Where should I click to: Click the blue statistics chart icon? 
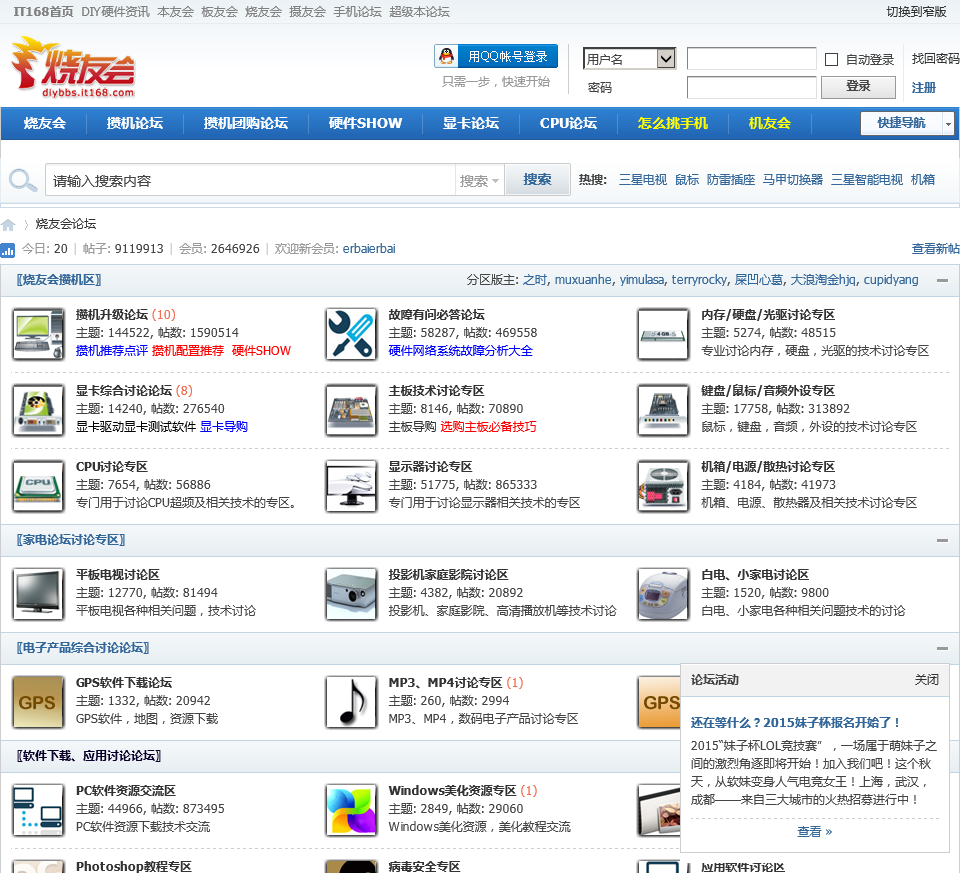click(8, 249)
